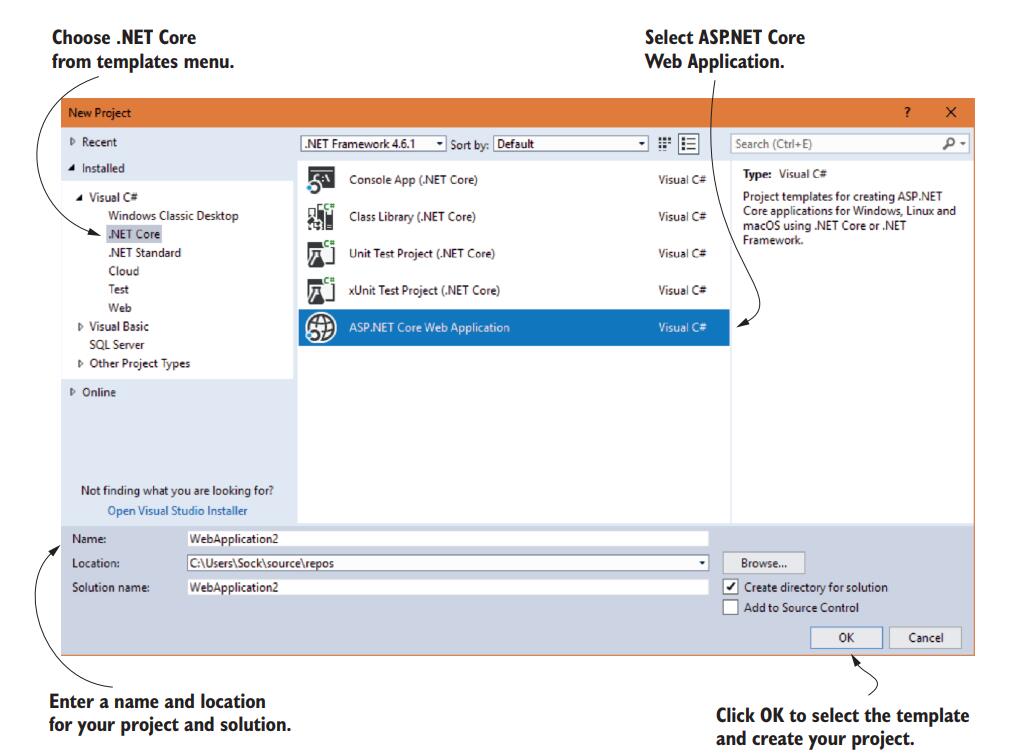The width and height of the screenshot is (1021, 756).
Task: Select Cloud under Visual C#
Action: tap(124, 271)
